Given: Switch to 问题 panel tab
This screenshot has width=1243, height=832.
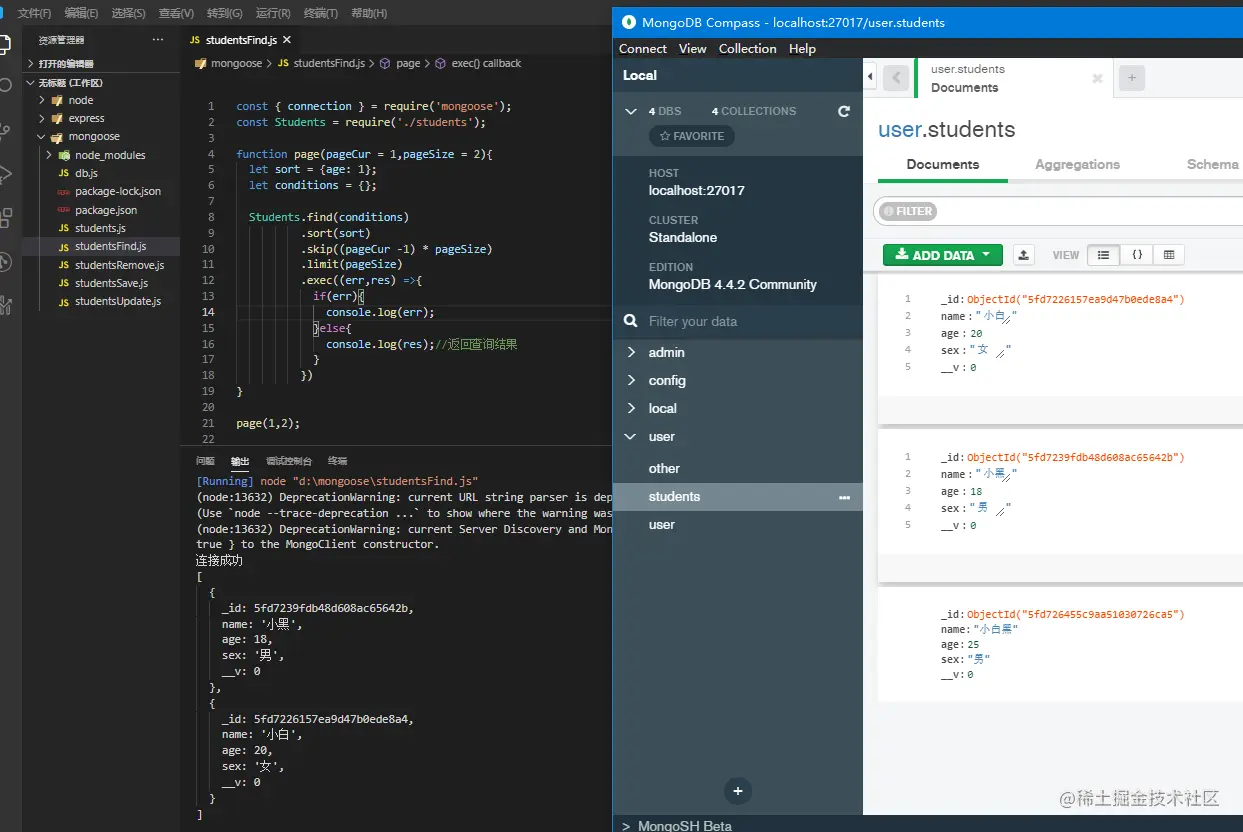Looking at the screenshot, I should [205, 461].
